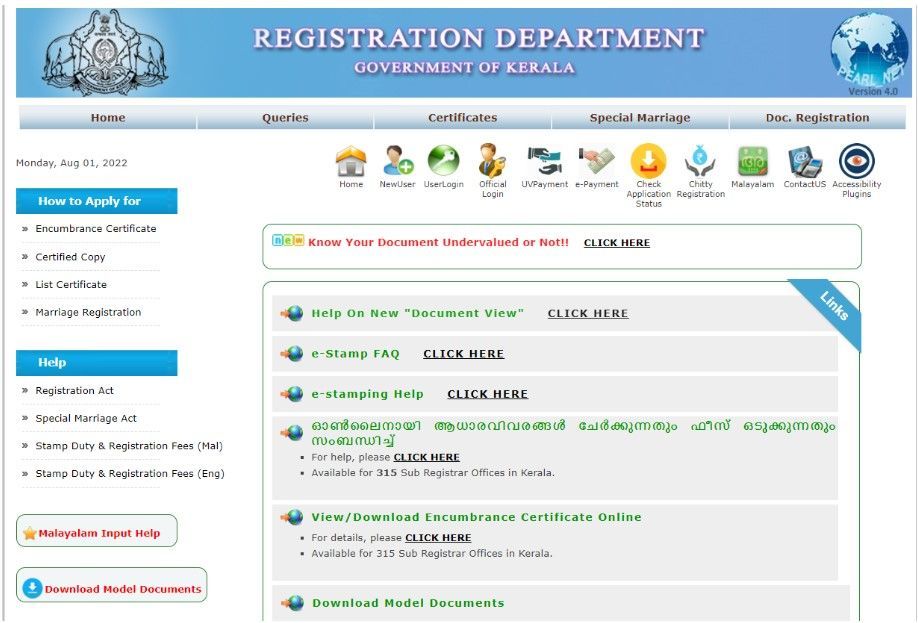Select the UVPayment icon
The width and height of the screenshot is (918, 623).
coord(544,160)
